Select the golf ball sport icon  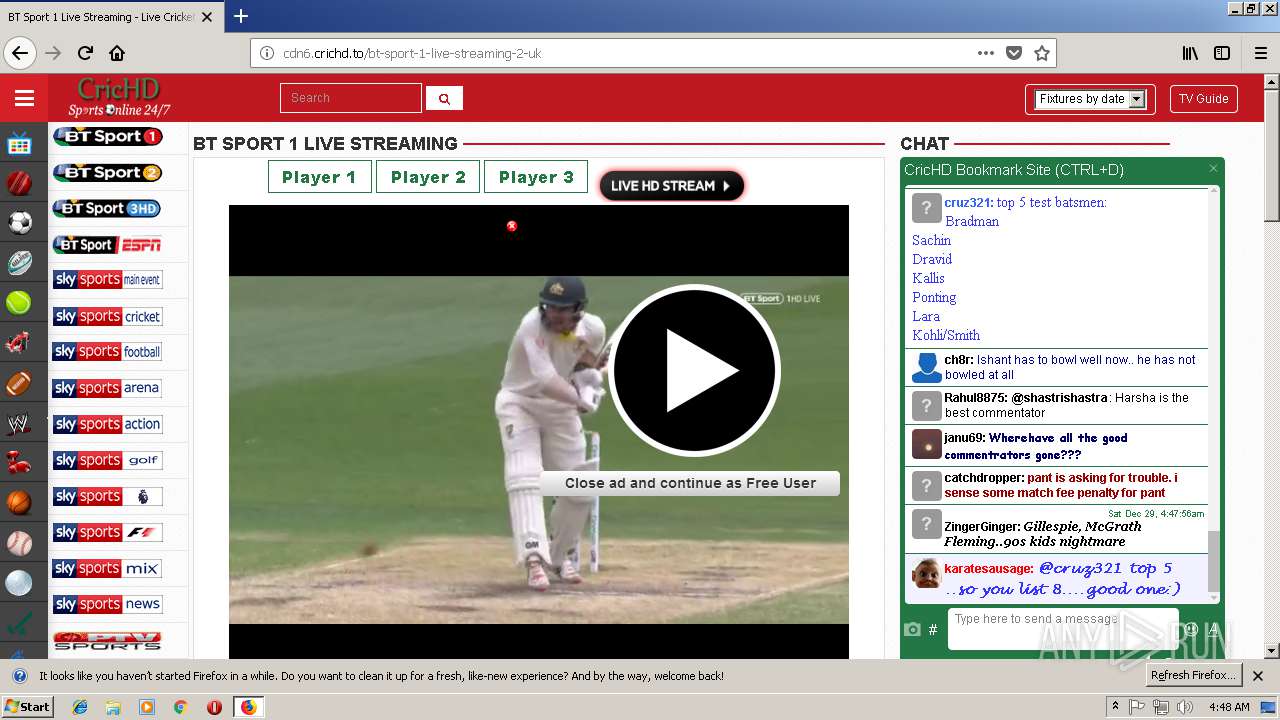[19, 583]
